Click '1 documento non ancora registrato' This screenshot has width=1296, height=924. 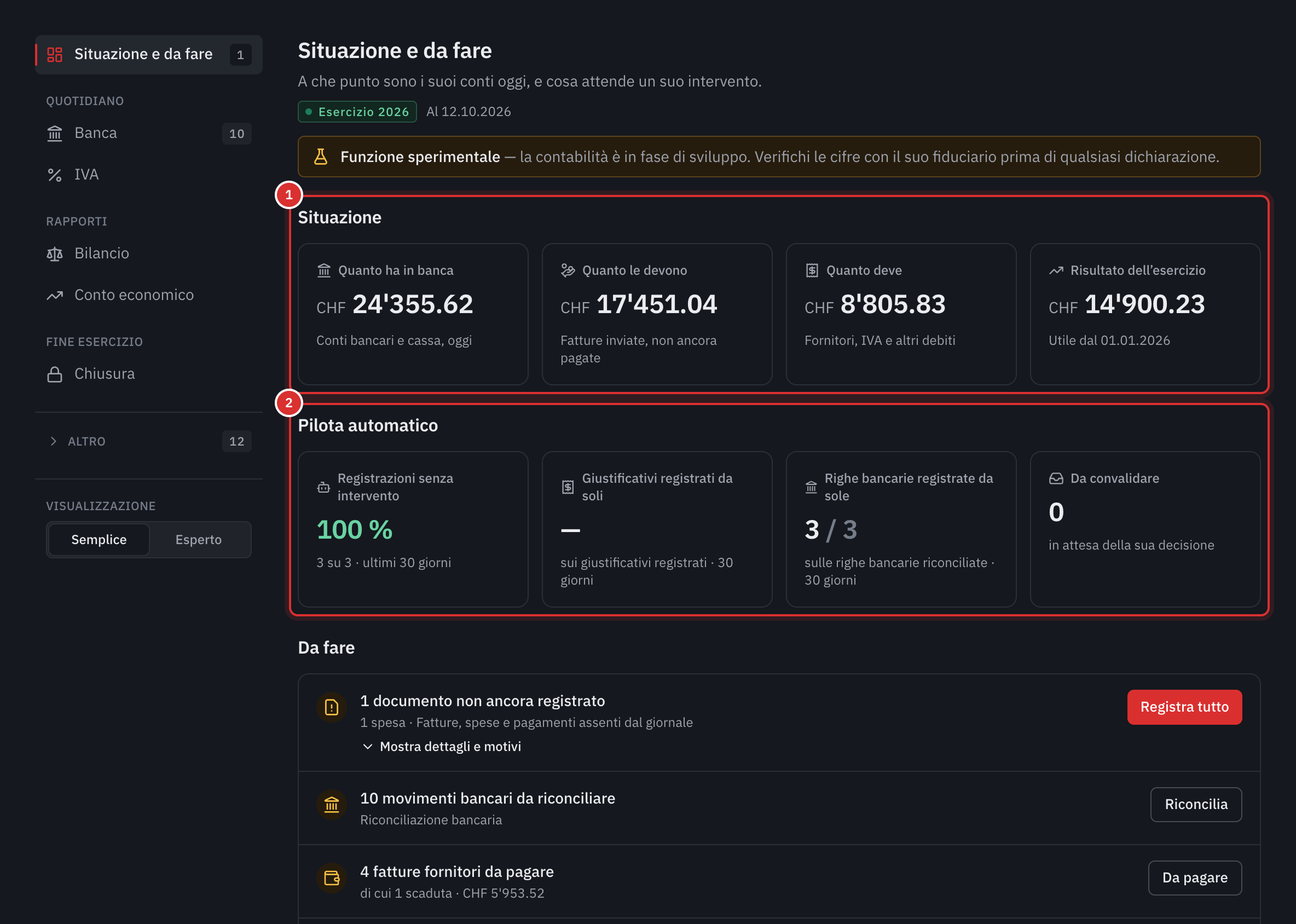pos(483,701)
